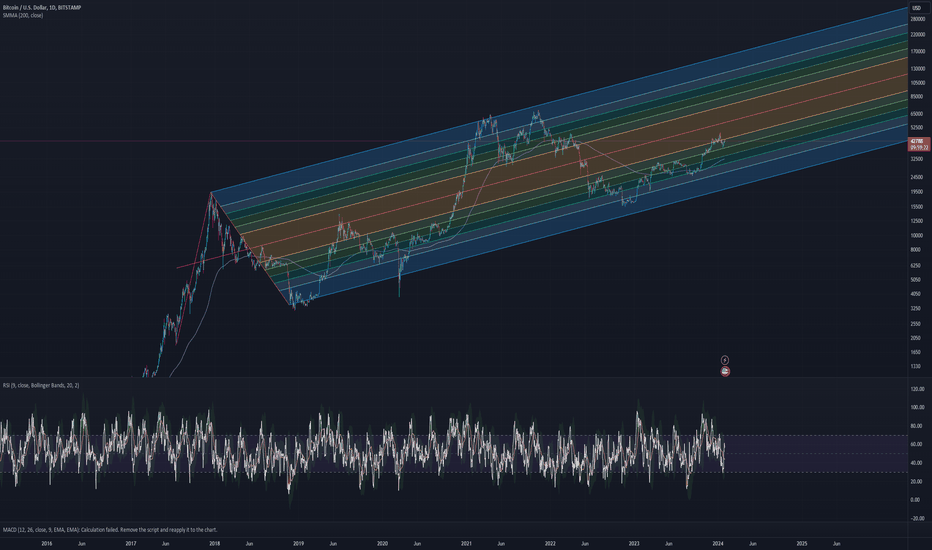The image size is (932, 550).
Task: Select the RSI Bollinger Bands indicator legend
Action: [41, 385]
